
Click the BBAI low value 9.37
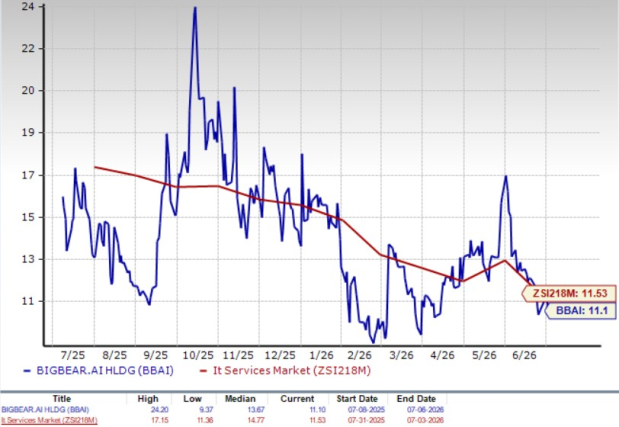point(206,410)
